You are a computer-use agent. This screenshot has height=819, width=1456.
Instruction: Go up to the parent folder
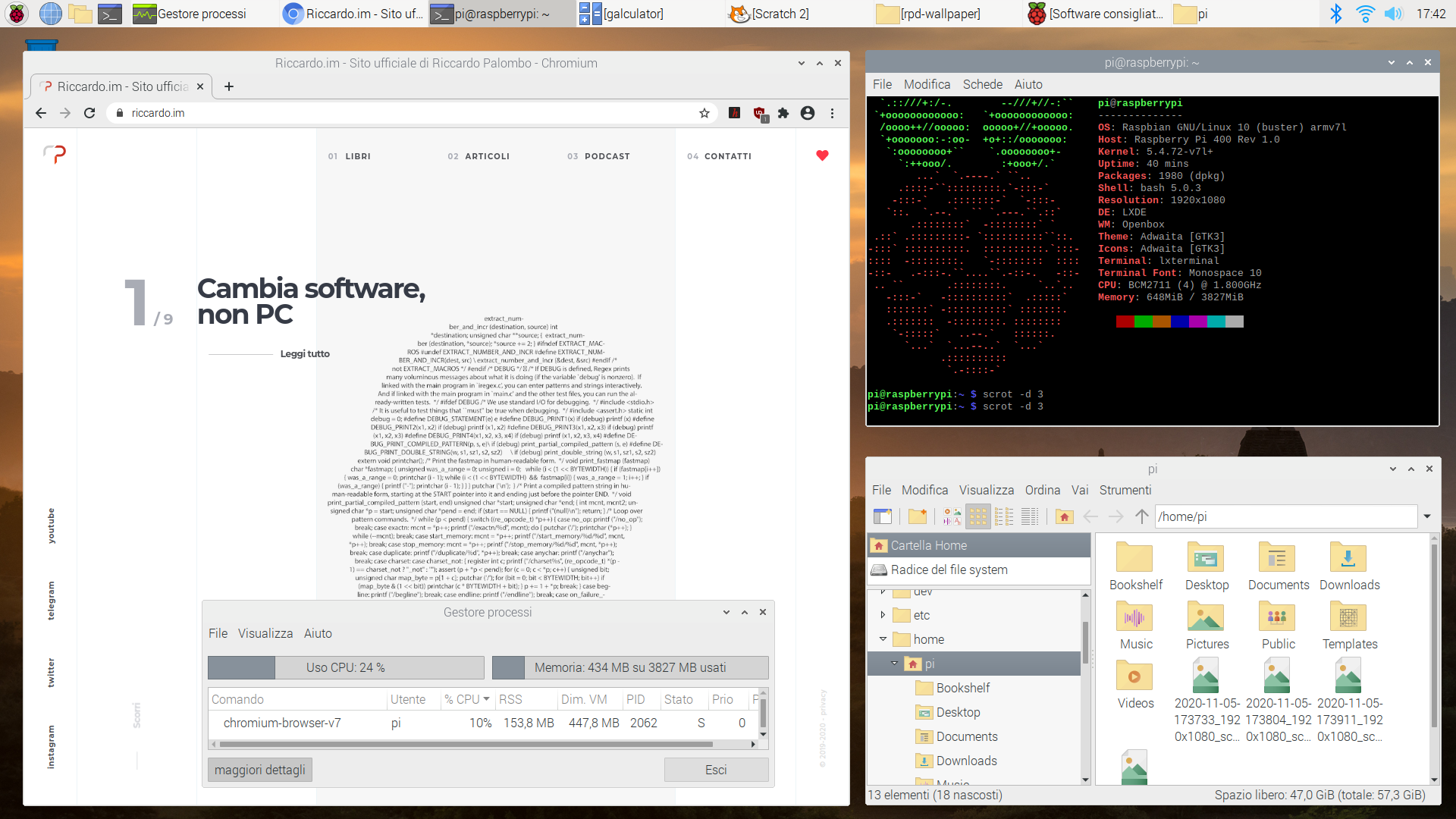click(x=1141, y=517)
